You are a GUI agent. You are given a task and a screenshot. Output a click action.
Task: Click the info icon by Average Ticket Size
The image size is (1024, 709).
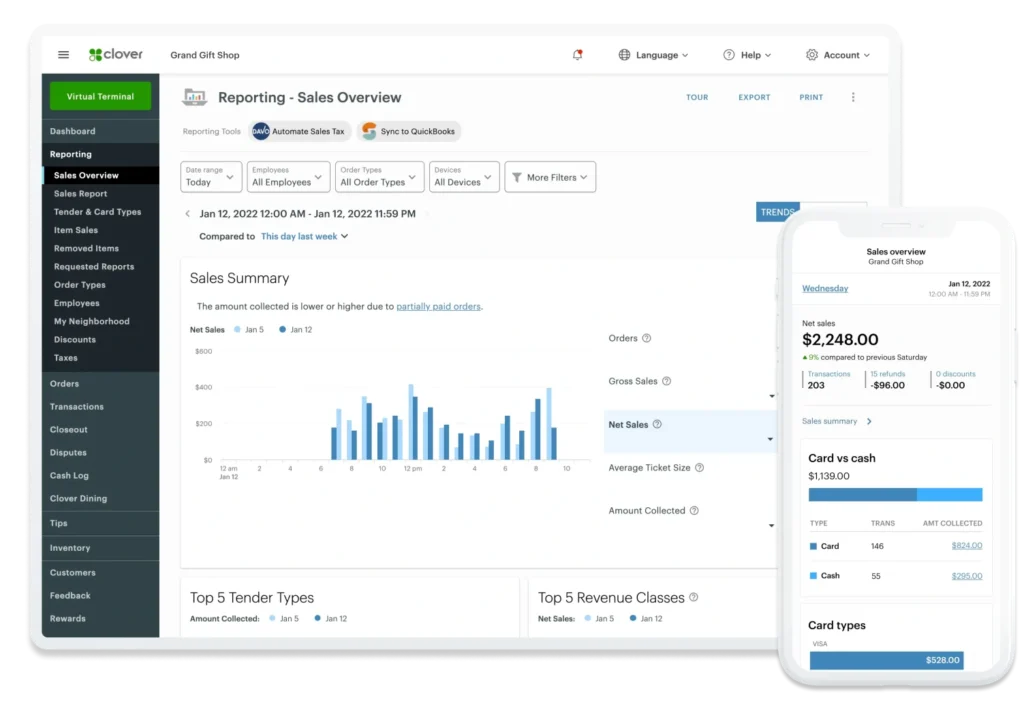tap(699, 467)
